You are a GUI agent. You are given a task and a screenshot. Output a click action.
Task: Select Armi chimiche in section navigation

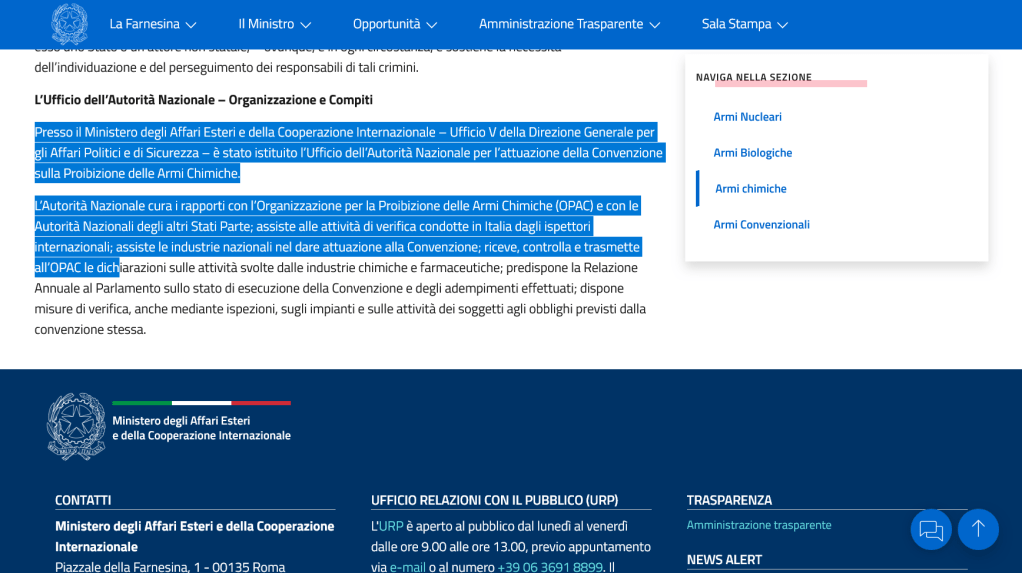tap(750, 189)
